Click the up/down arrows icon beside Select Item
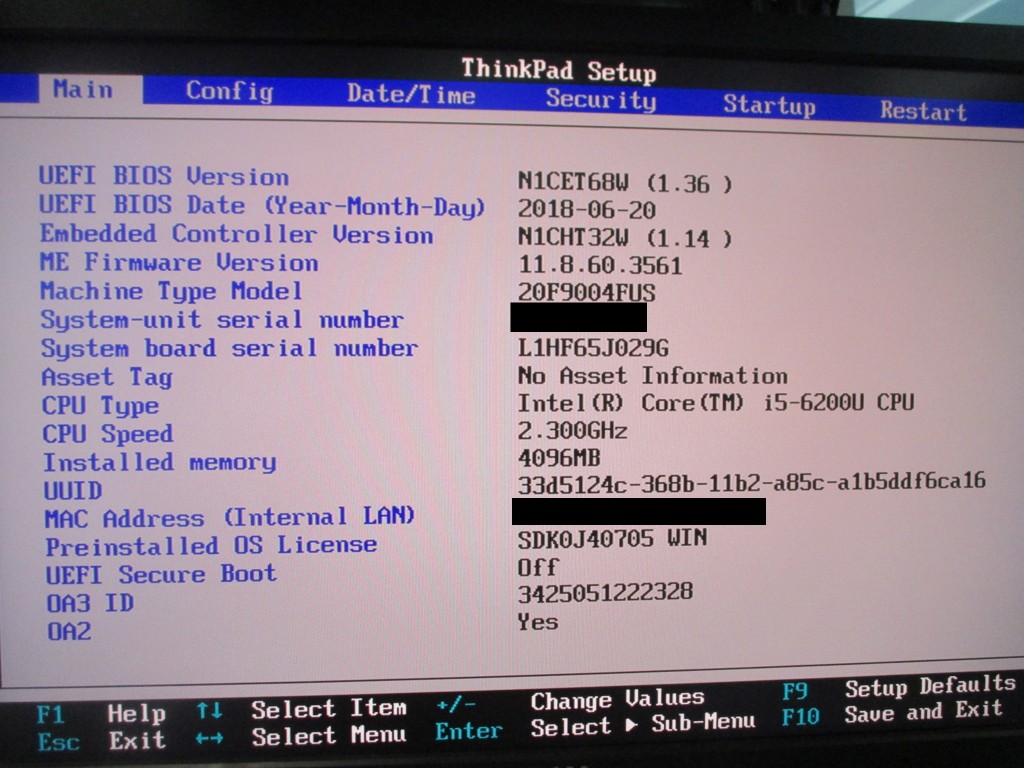1024x768 pixels. point(210,711)
